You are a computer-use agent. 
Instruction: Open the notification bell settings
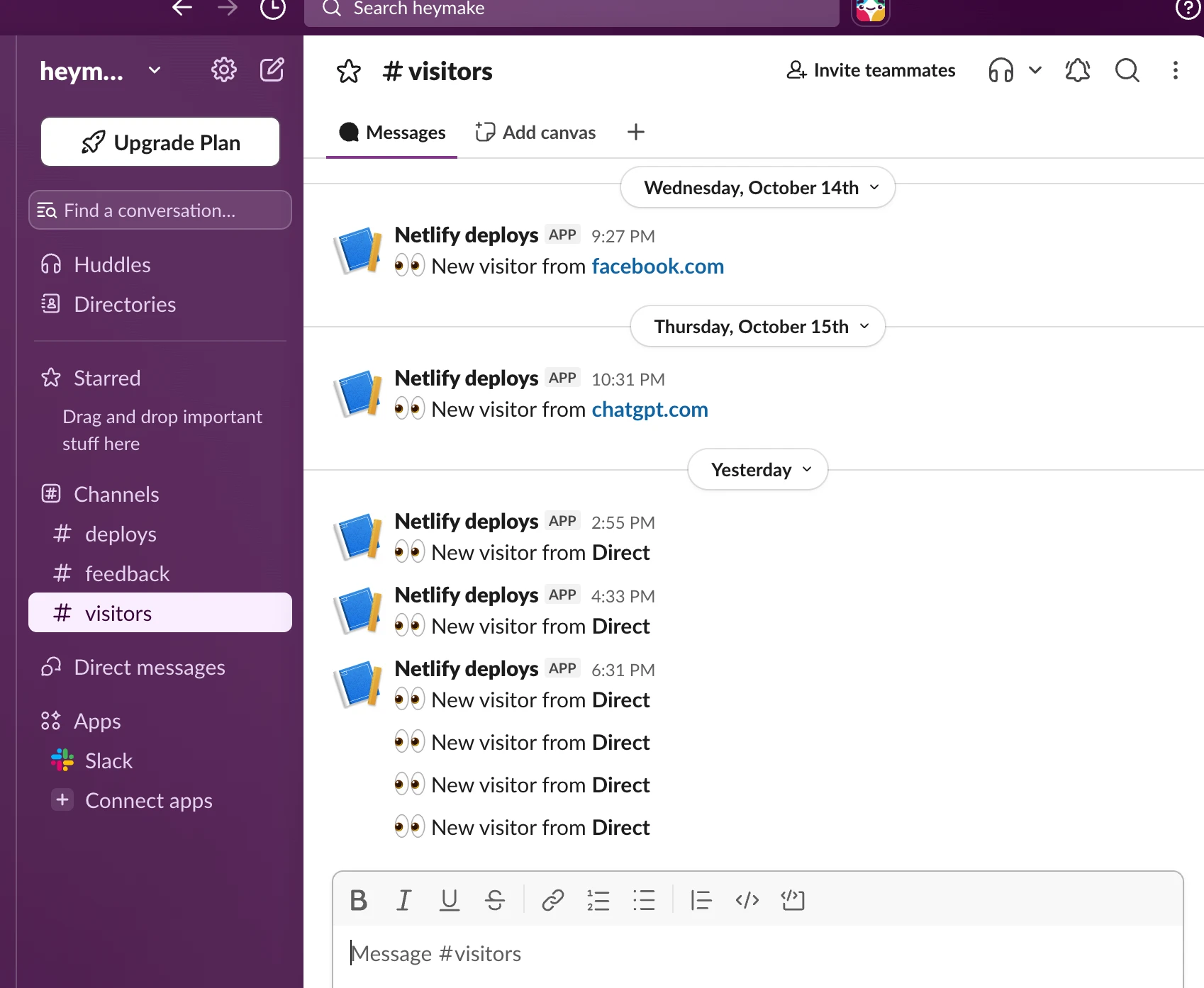pyautogui.click(x=1078, y=70)
